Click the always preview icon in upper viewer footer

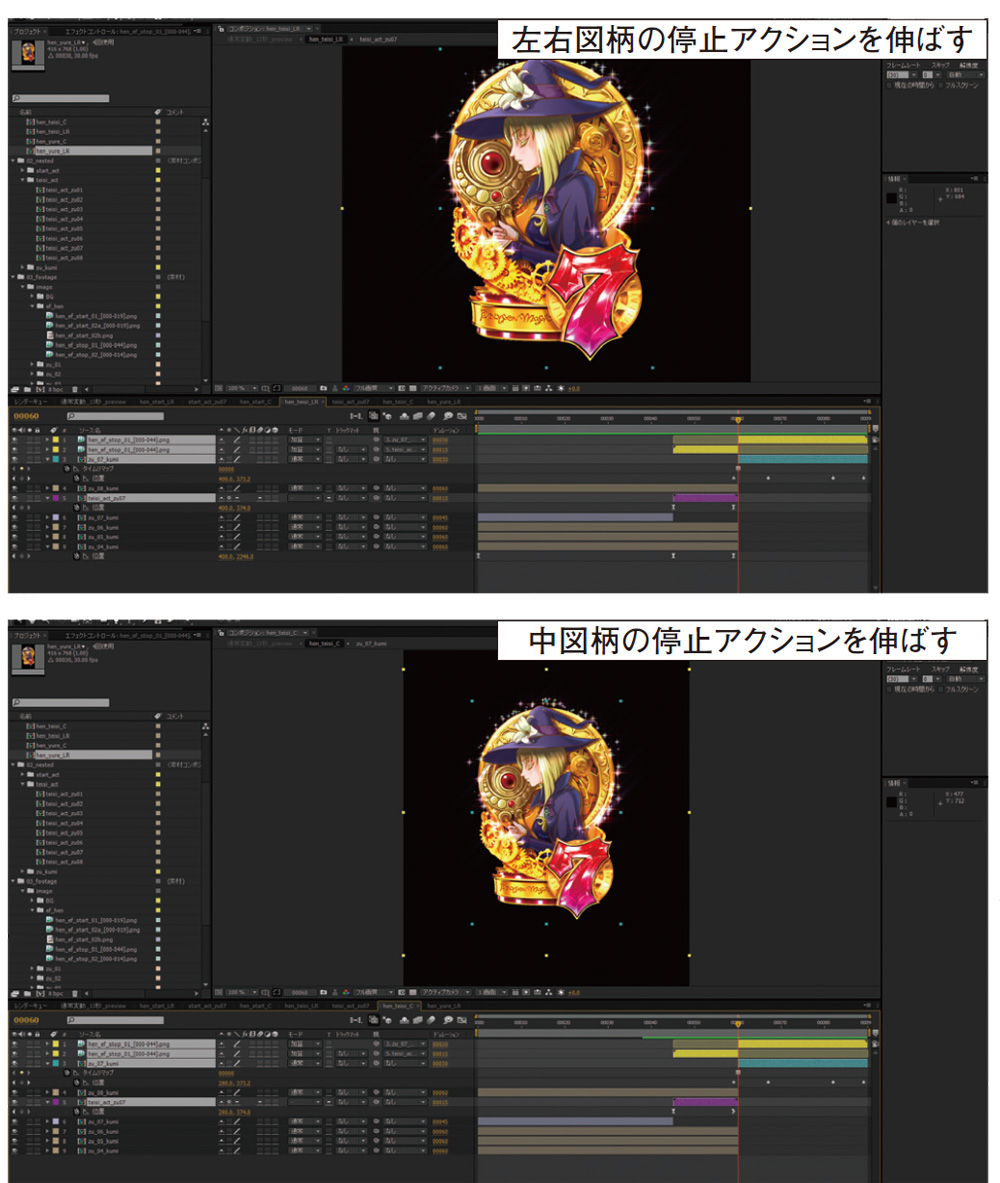[219, 389]
